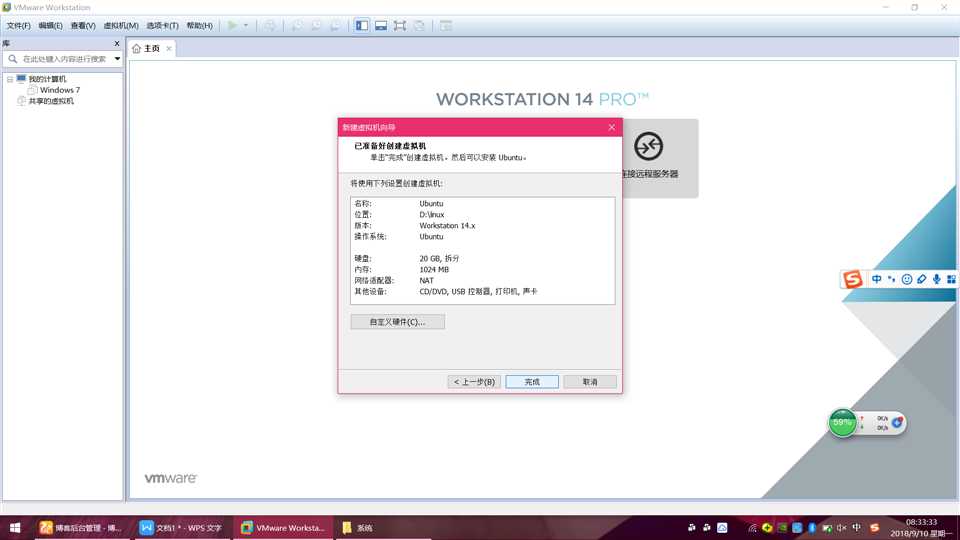The height and width of the screenshot is (540, 960).
Task: Open the Sogou toolbox grid icon
Action: pos(951,279)
